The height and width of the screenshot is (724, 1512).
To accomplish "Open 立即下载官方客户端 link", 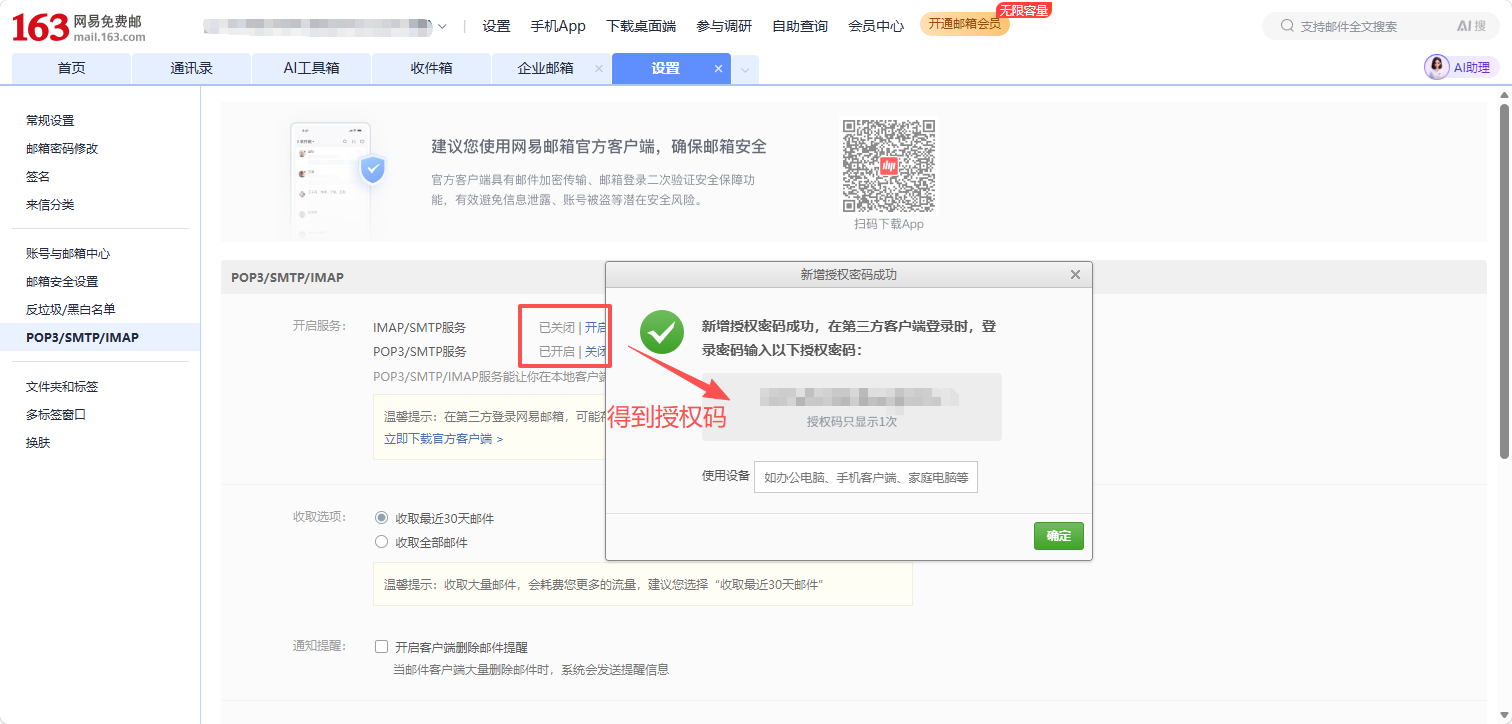I will coord(443,439).
